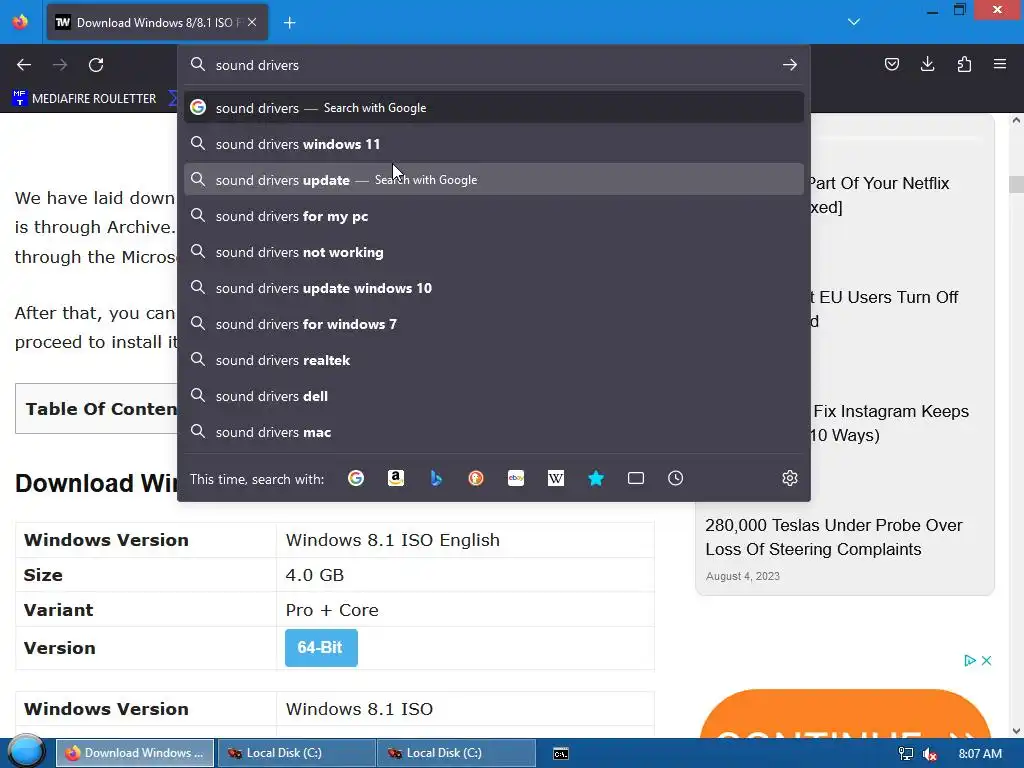Search this time with eBay
1024x768 pixels.
516,478
